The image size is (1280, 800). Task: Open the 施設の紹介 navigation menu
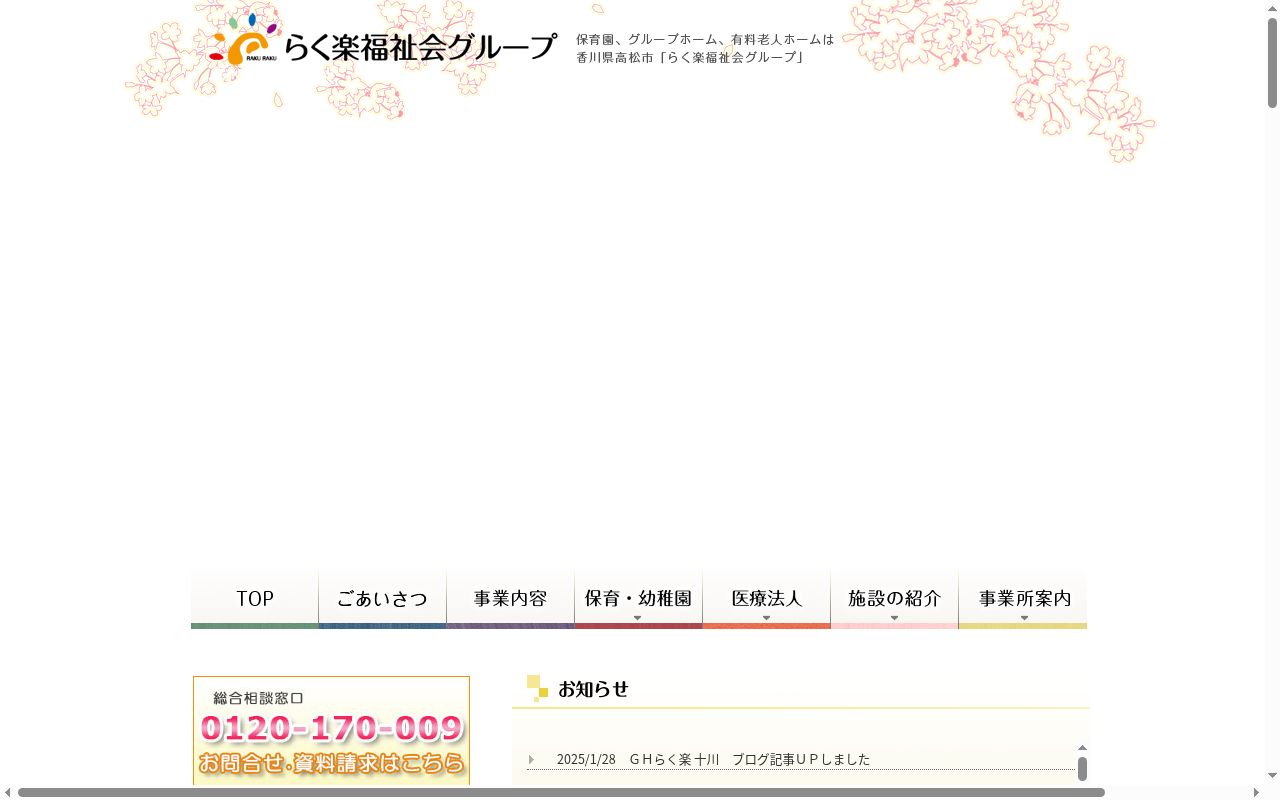pyautogui.click(x=895, y=599)
